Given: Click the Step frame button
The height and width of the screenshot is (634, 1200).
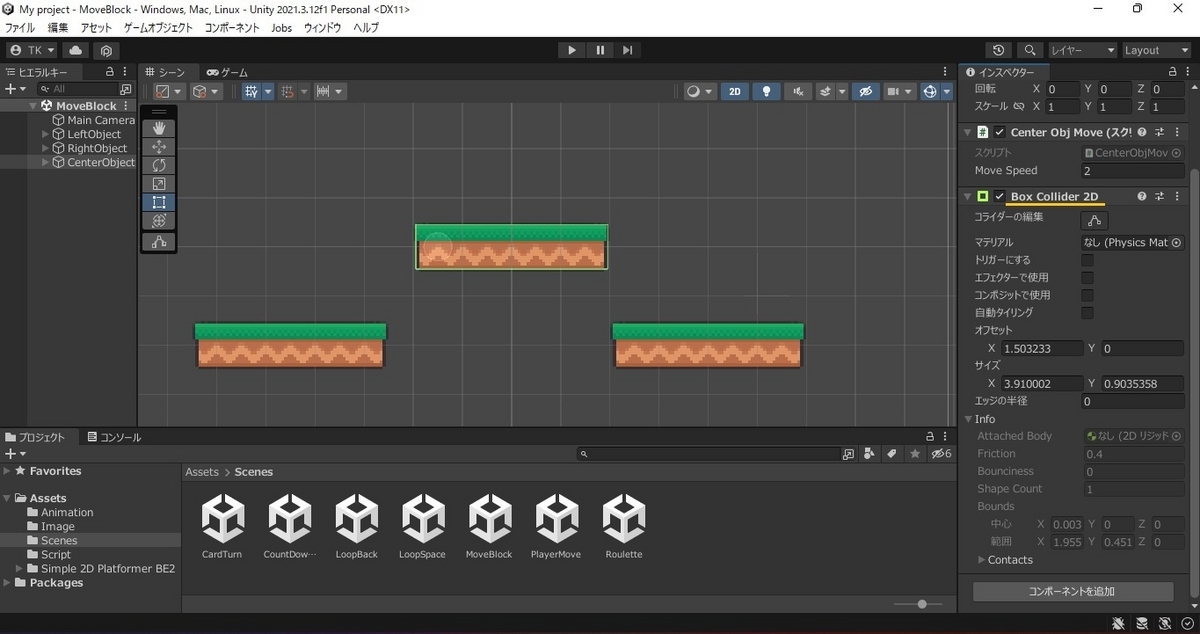Looking at the screenshot, I should [x=627, y=50].
